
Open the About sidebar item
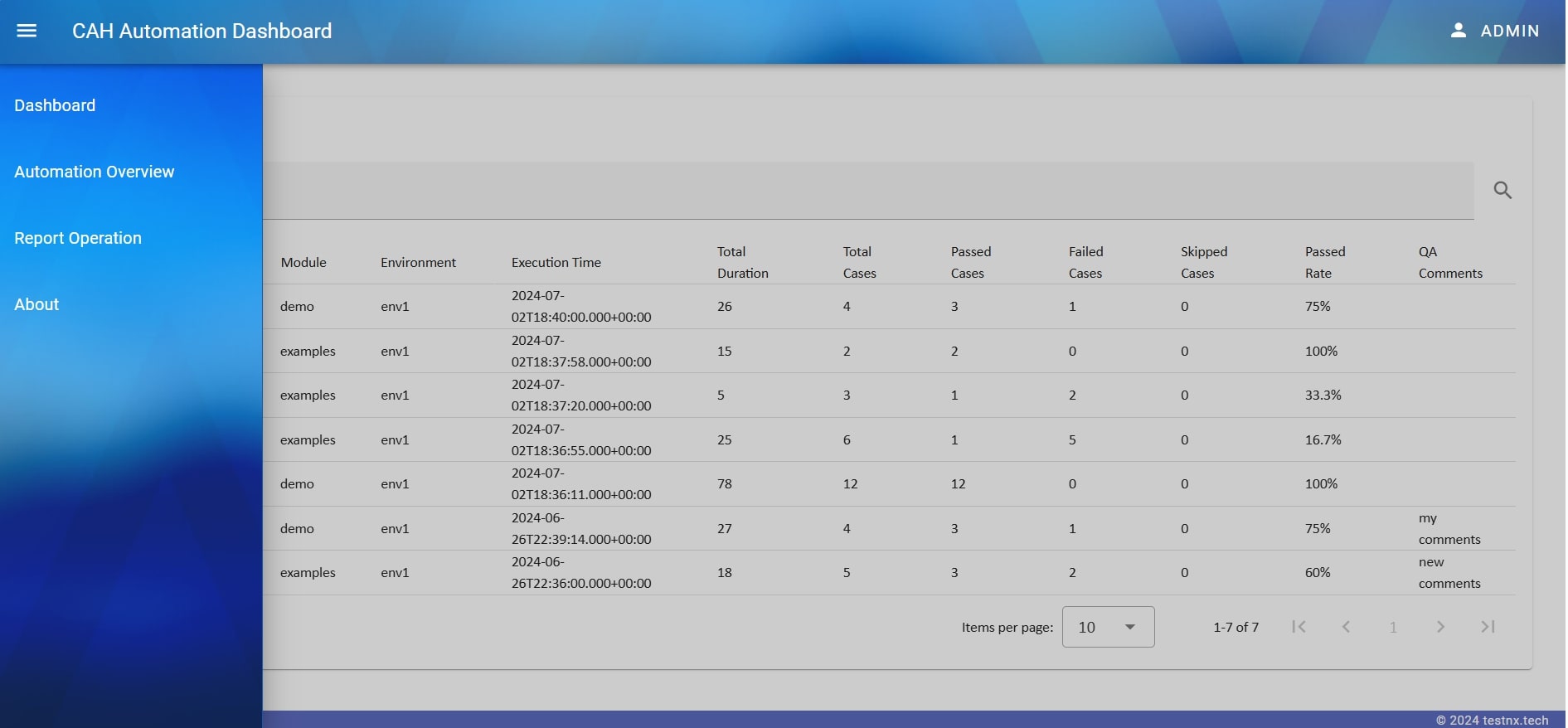[36, 304]
